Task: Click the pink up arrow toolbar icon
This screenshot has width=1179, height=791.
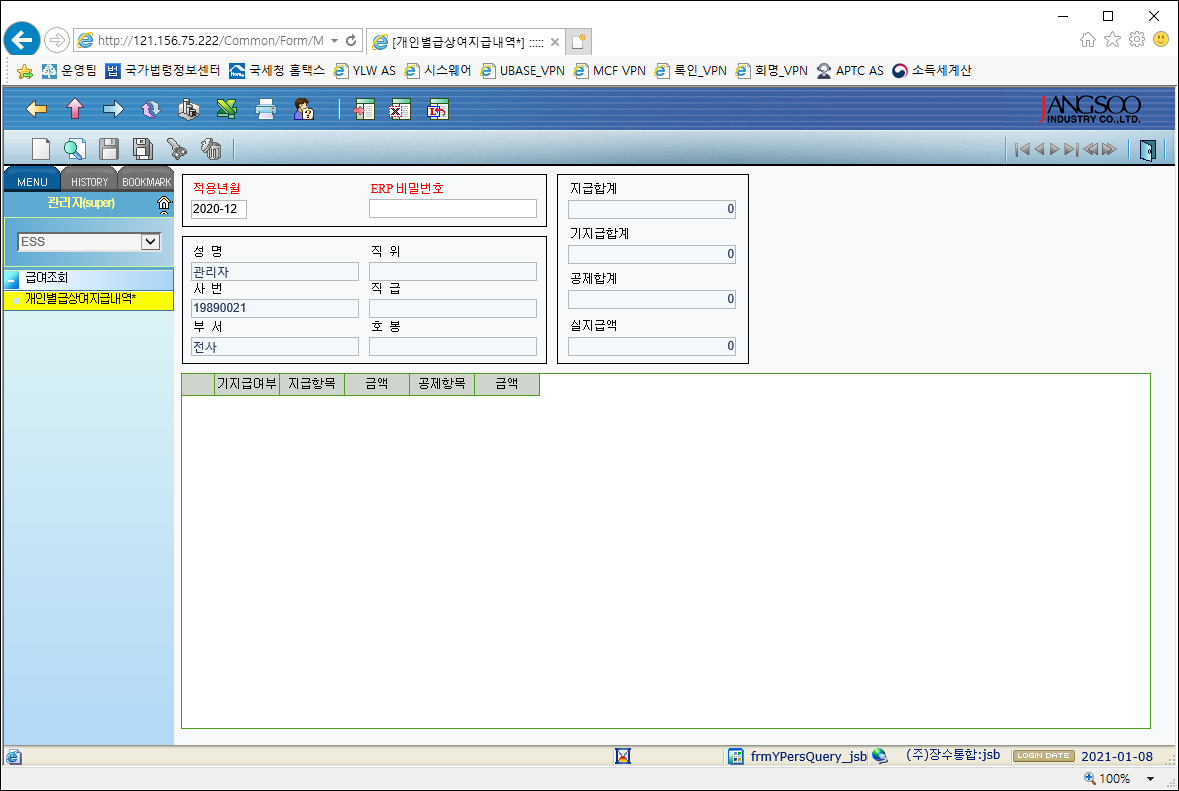Action: (74, 110)
